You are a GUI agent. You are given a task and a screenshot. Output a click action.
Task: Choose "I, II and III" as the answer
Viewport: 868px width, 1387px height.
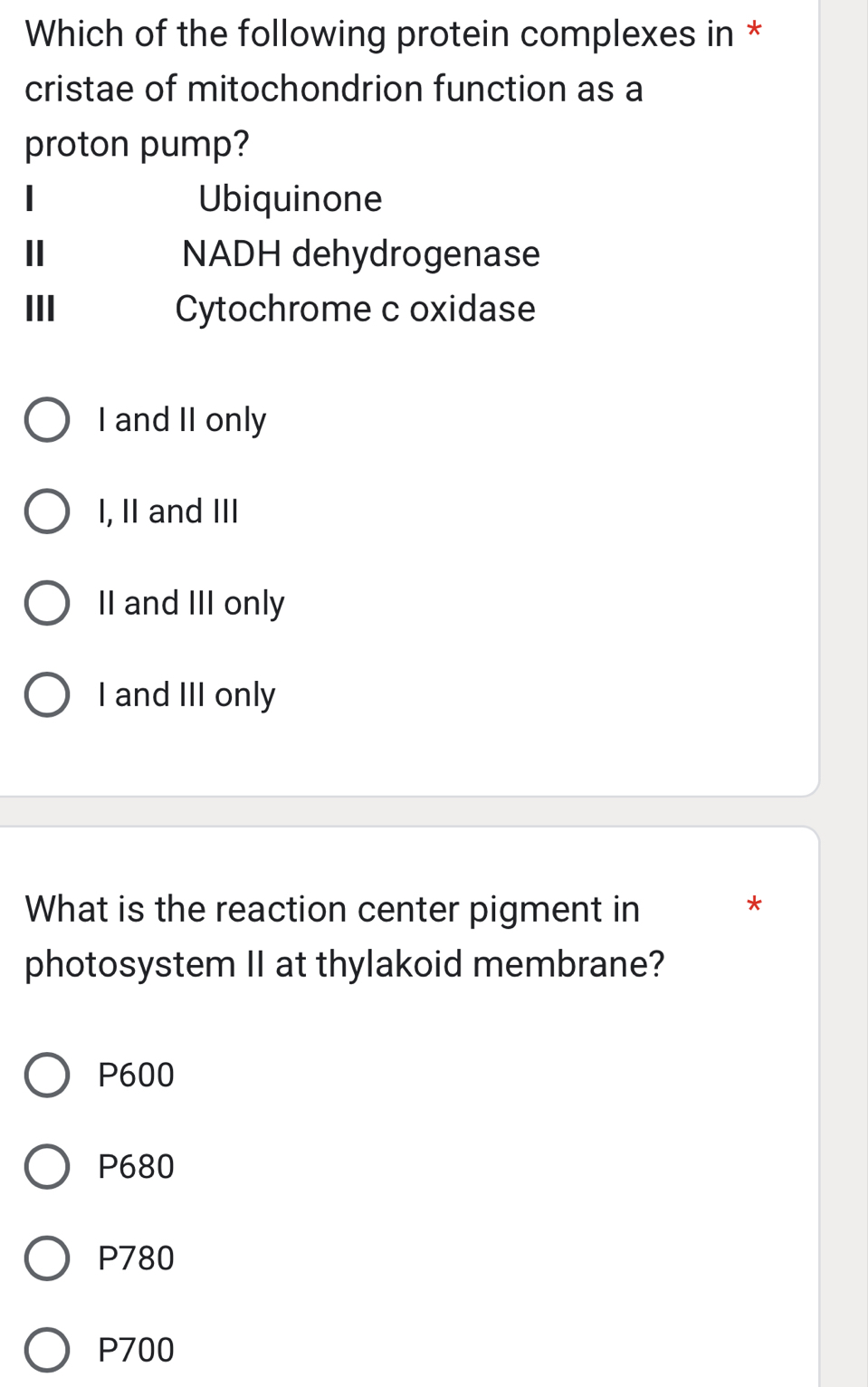coord(48,511)
